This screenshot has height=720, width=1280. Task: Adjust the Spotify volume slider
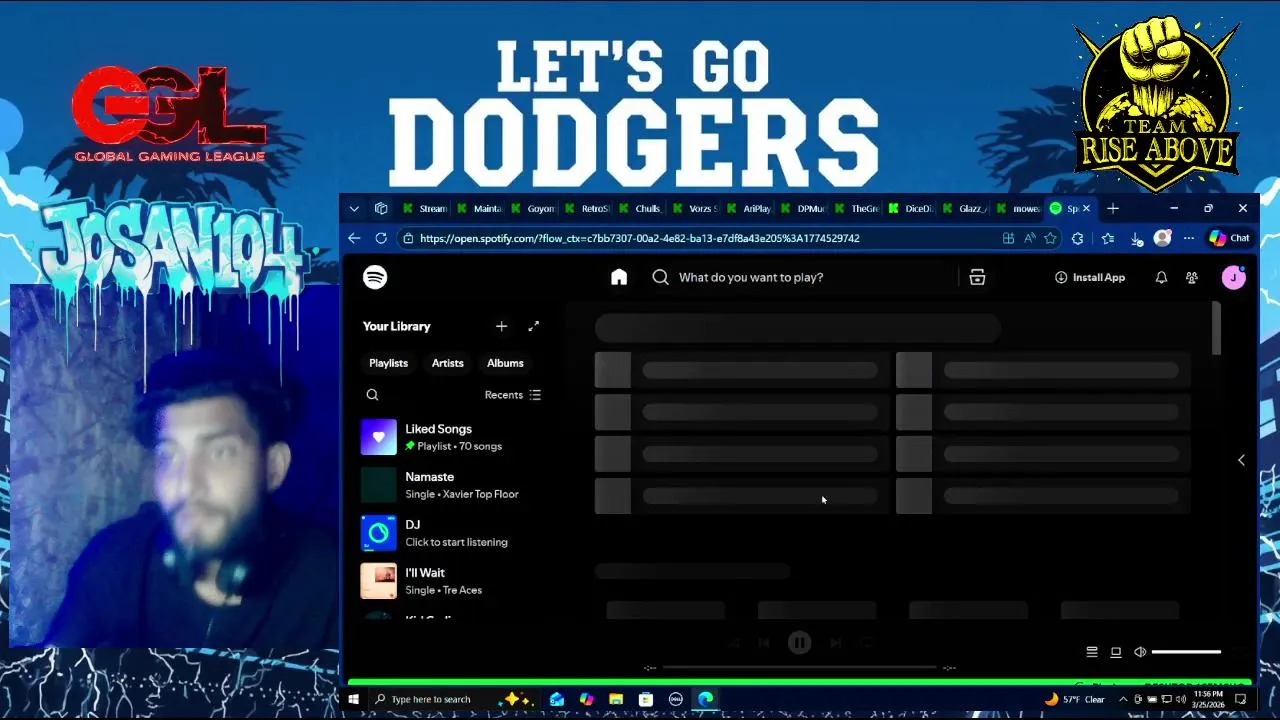[x=1186, y=652]
